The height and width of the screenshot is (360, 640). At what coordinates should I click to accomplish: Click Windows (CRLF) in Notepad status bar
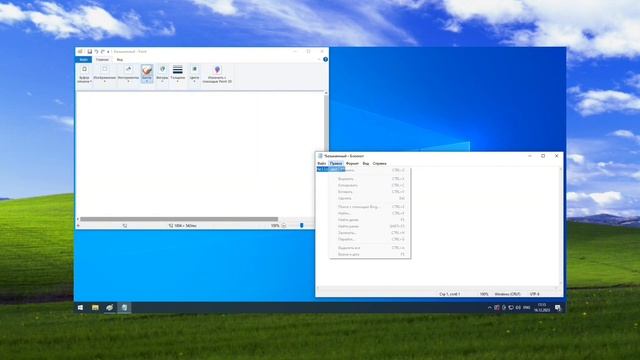pyautogui.click(x=507, y=294)
